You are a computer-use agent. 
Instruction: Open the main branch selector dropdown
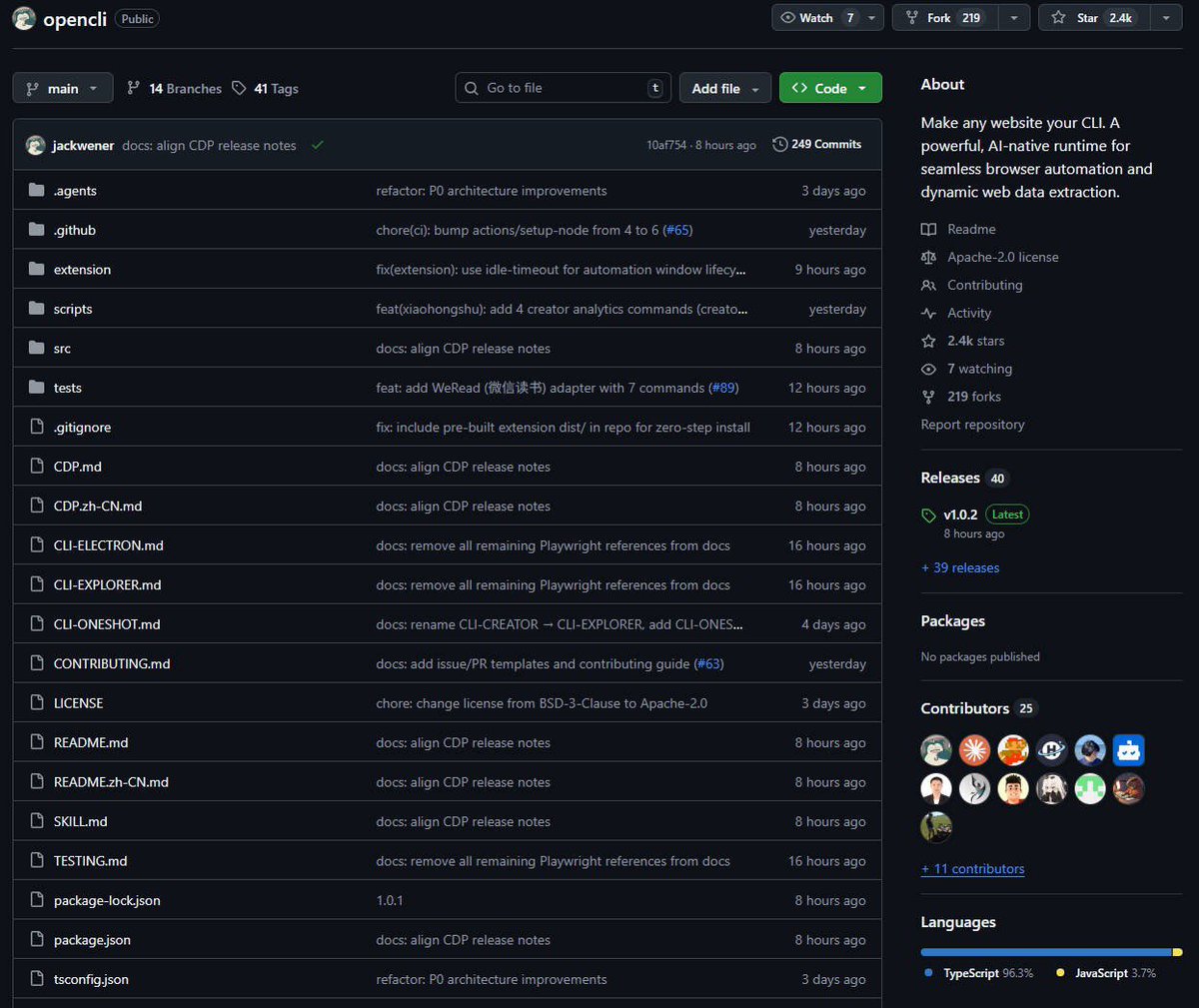click(x=62, y=88)
